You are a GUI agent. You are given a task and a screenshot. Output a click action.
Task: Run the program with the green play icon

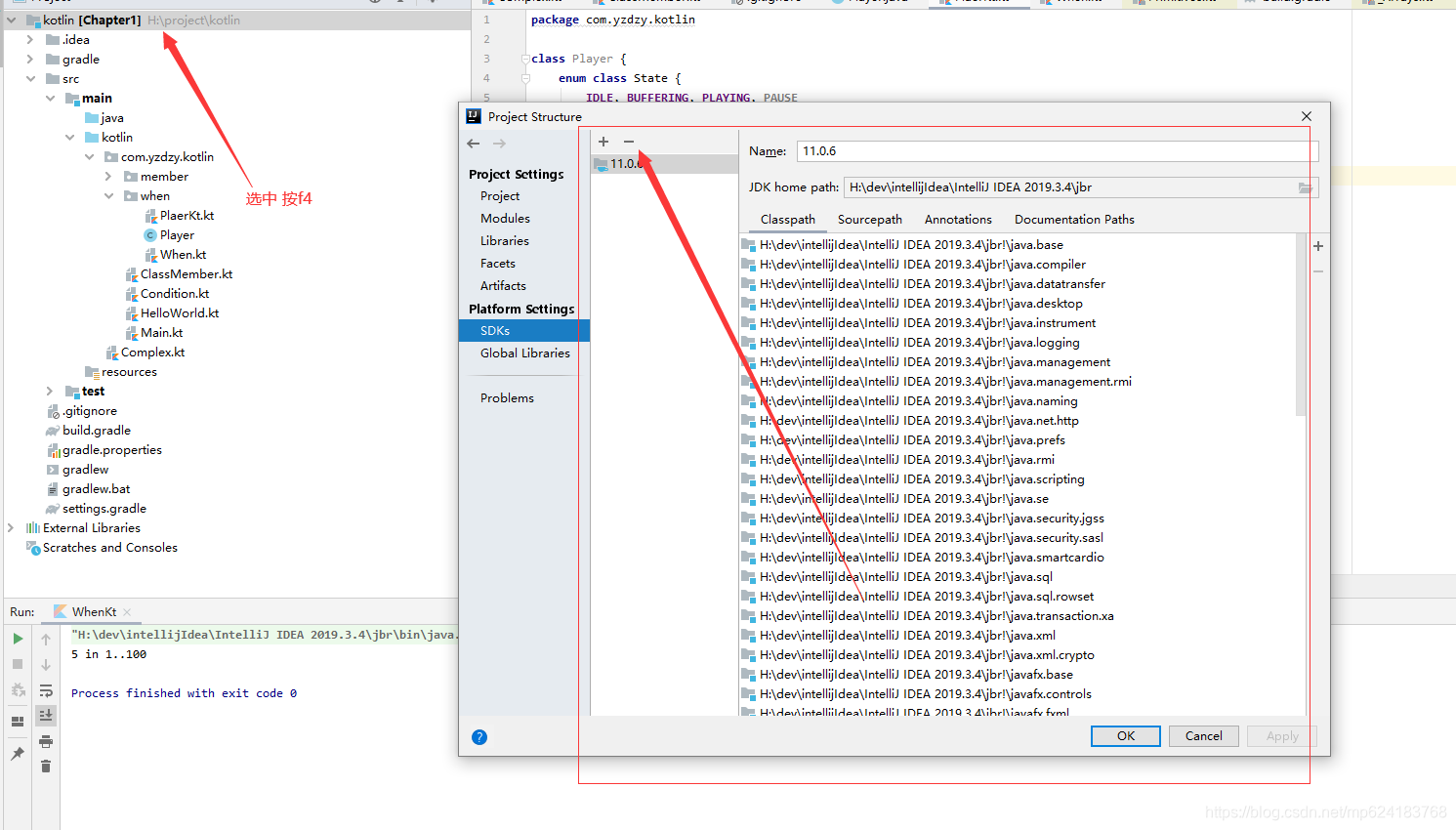18,639
